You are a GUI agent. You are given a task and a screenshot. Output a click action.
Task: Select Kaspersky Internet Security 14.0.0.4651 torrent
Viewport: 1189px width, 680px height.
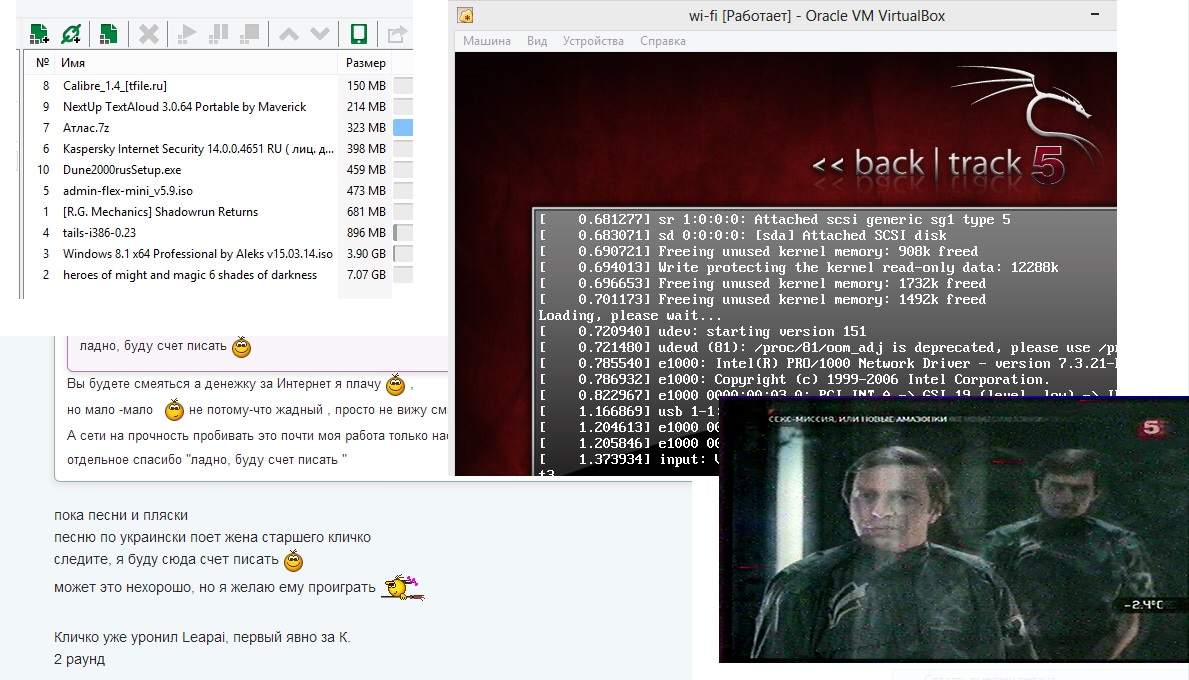tap(218, 149)
